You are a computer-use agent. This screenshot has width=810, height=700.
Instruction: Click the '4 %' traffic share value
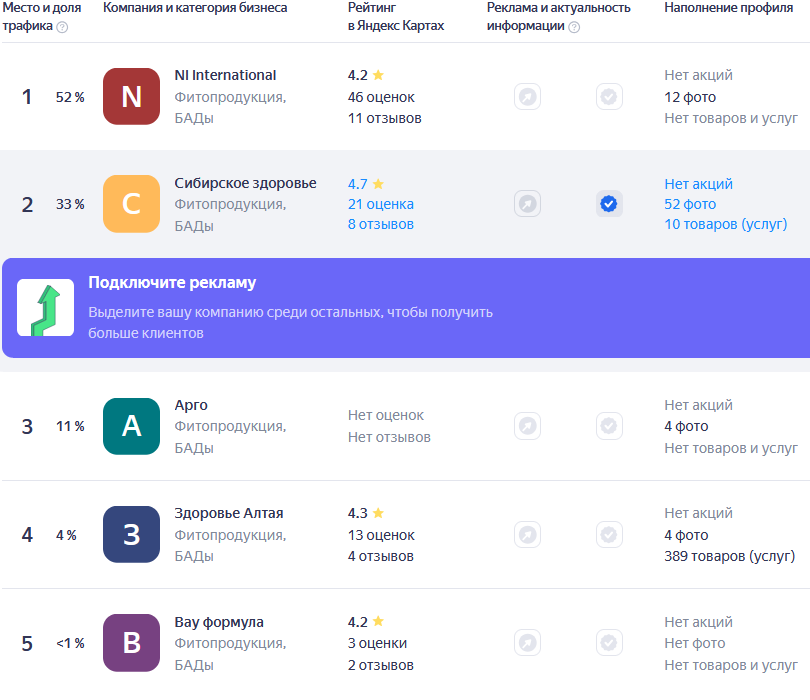66,535
